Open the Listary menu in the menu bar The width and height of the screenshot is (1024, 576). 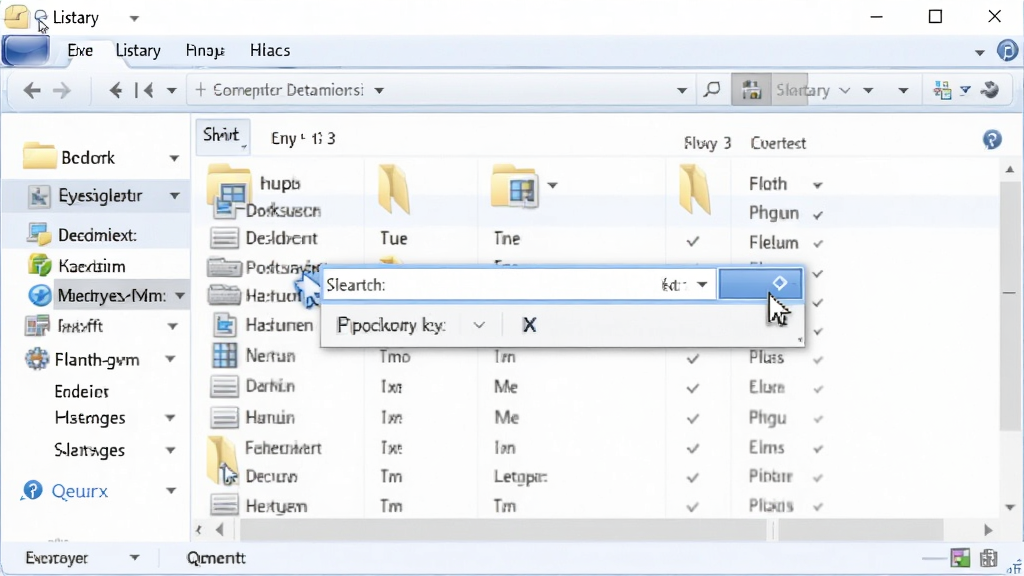point(138,50)
